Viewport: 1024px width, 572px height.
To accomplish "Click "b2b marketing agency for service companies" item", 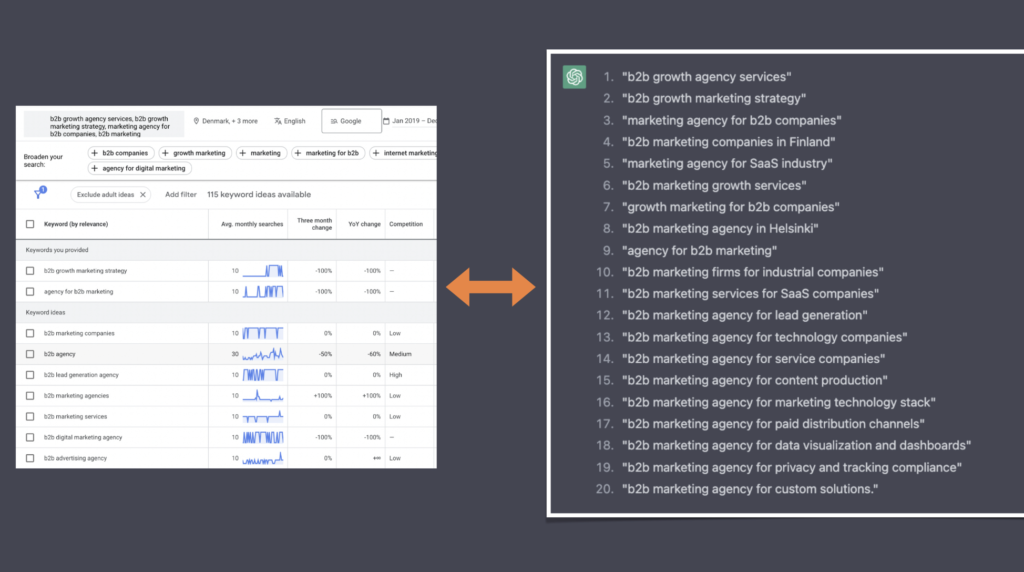I will tap(754, 359).
